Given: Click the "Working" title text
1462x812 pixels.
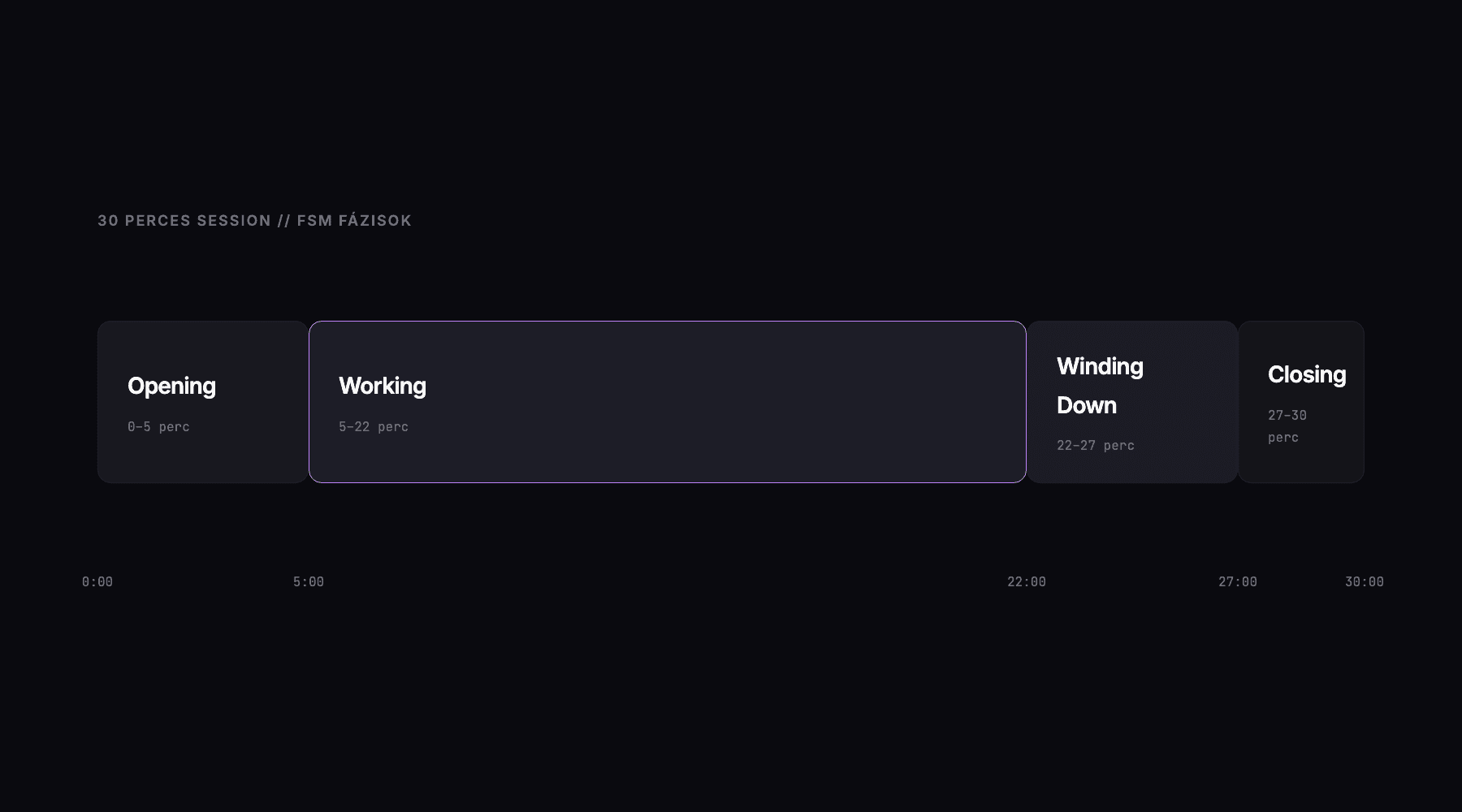Looking at the screenshot, I should coord(382,386).
